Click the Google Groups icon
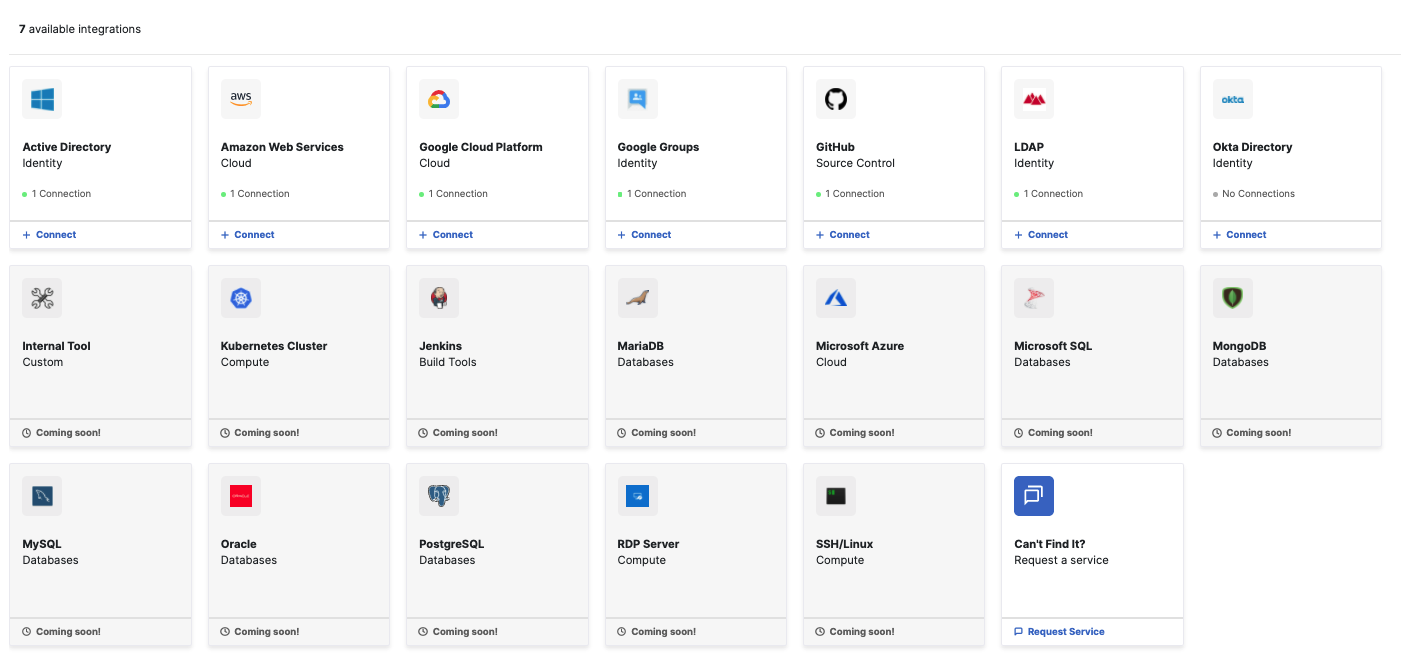This screenshot has width=1401, height=661. coord(638,99)
